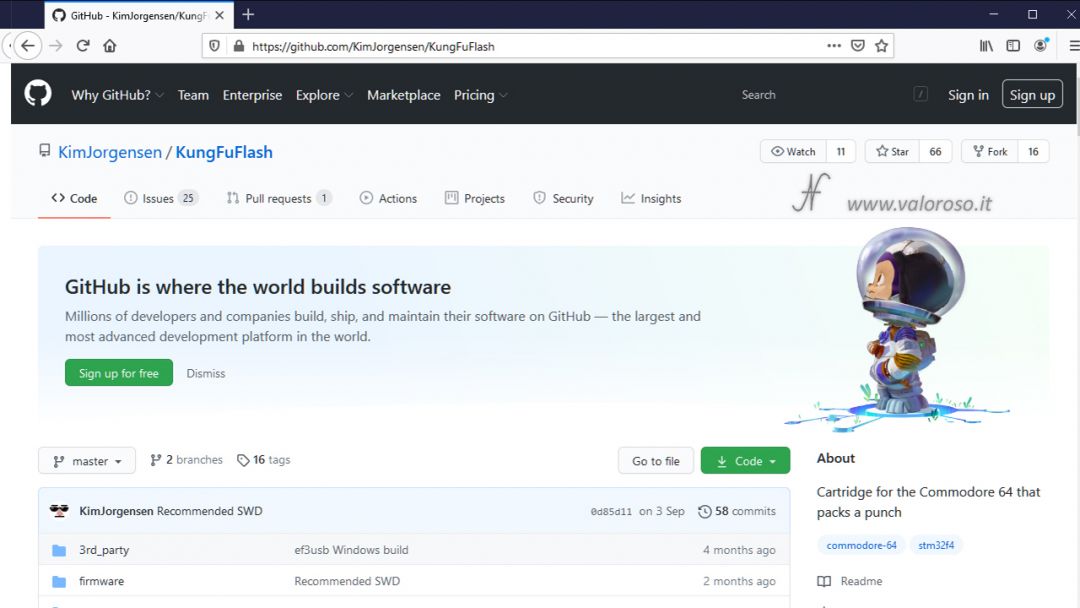Screen dimensions: 1080x608
Task: Switch to the Actions tab
Action: 388,198
